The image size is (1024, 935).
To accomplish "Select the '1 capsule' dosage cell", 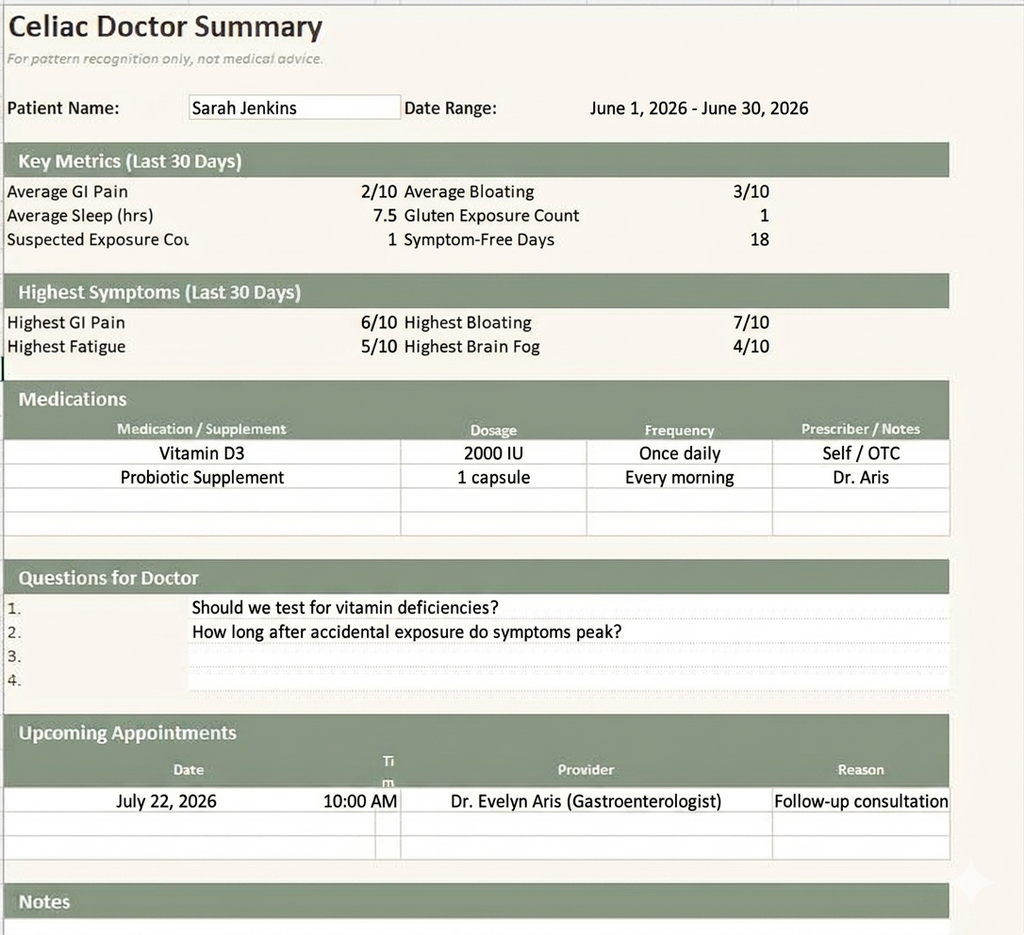I will 494,477.
